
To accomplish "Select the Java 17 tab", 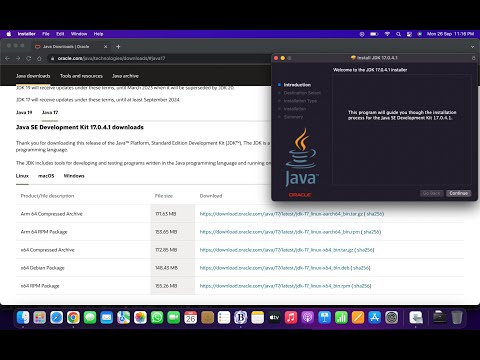I will click(x=50, y=112).
